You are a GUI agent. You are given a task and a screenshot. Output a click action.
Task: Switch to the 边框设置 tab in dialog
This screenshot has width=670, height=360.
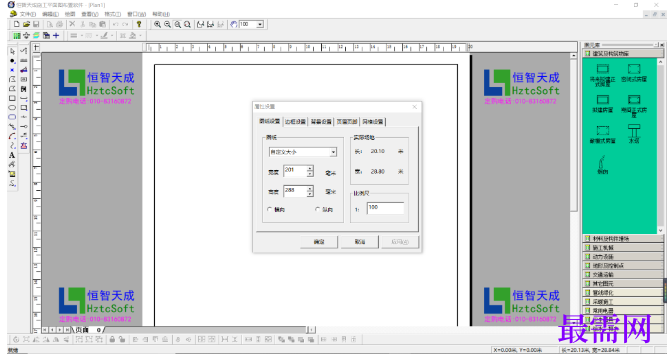point(295,122)
